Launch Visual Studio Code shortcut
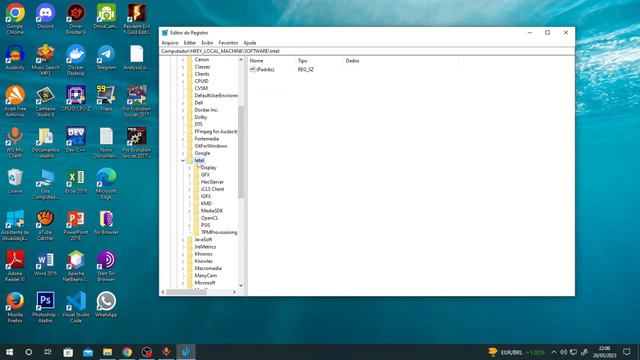The width and height of the screenshot is (640, 360). click(76, 307)
